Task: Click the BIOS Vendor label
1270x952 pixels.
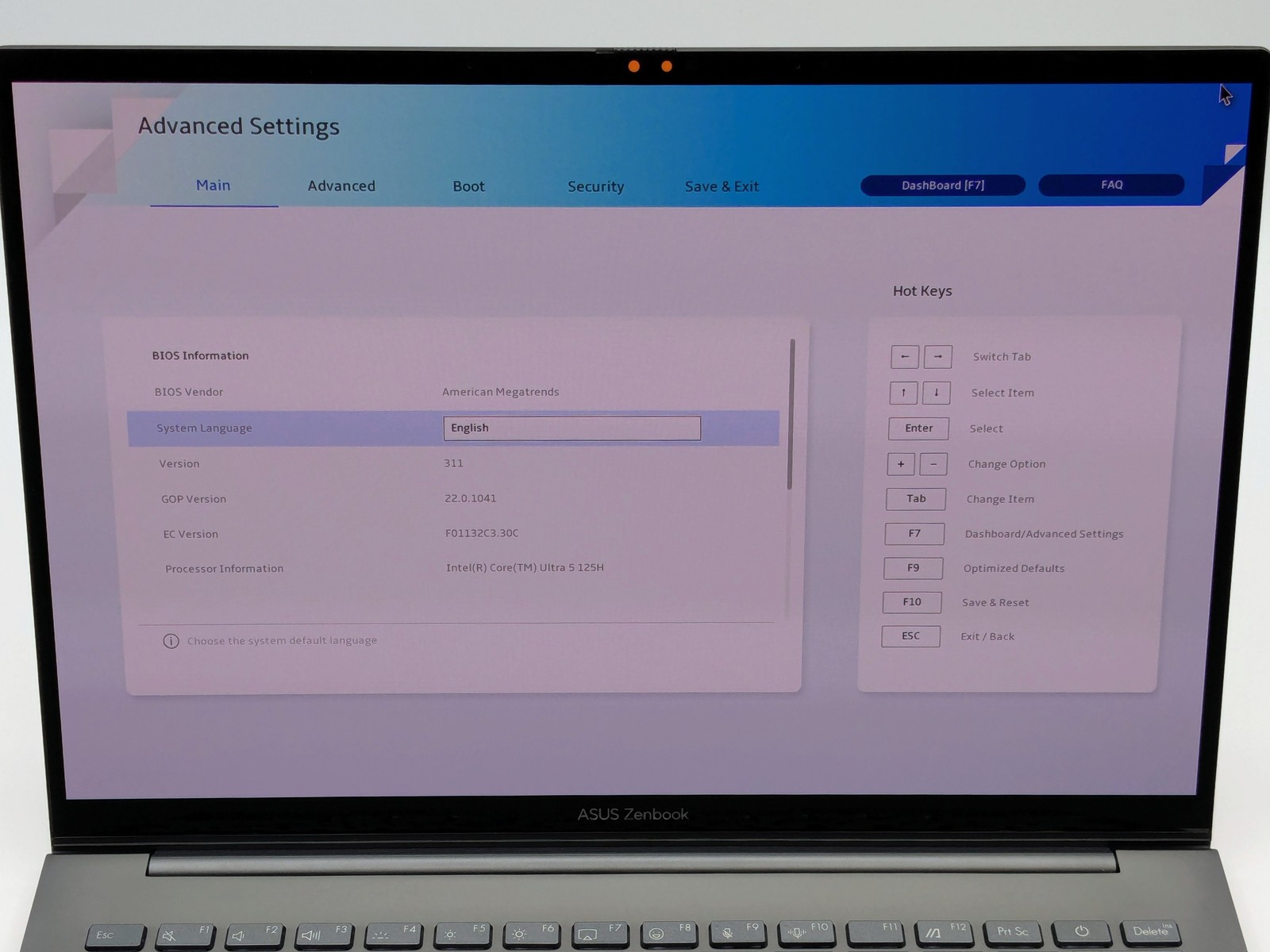Action: tap(188, 392)
